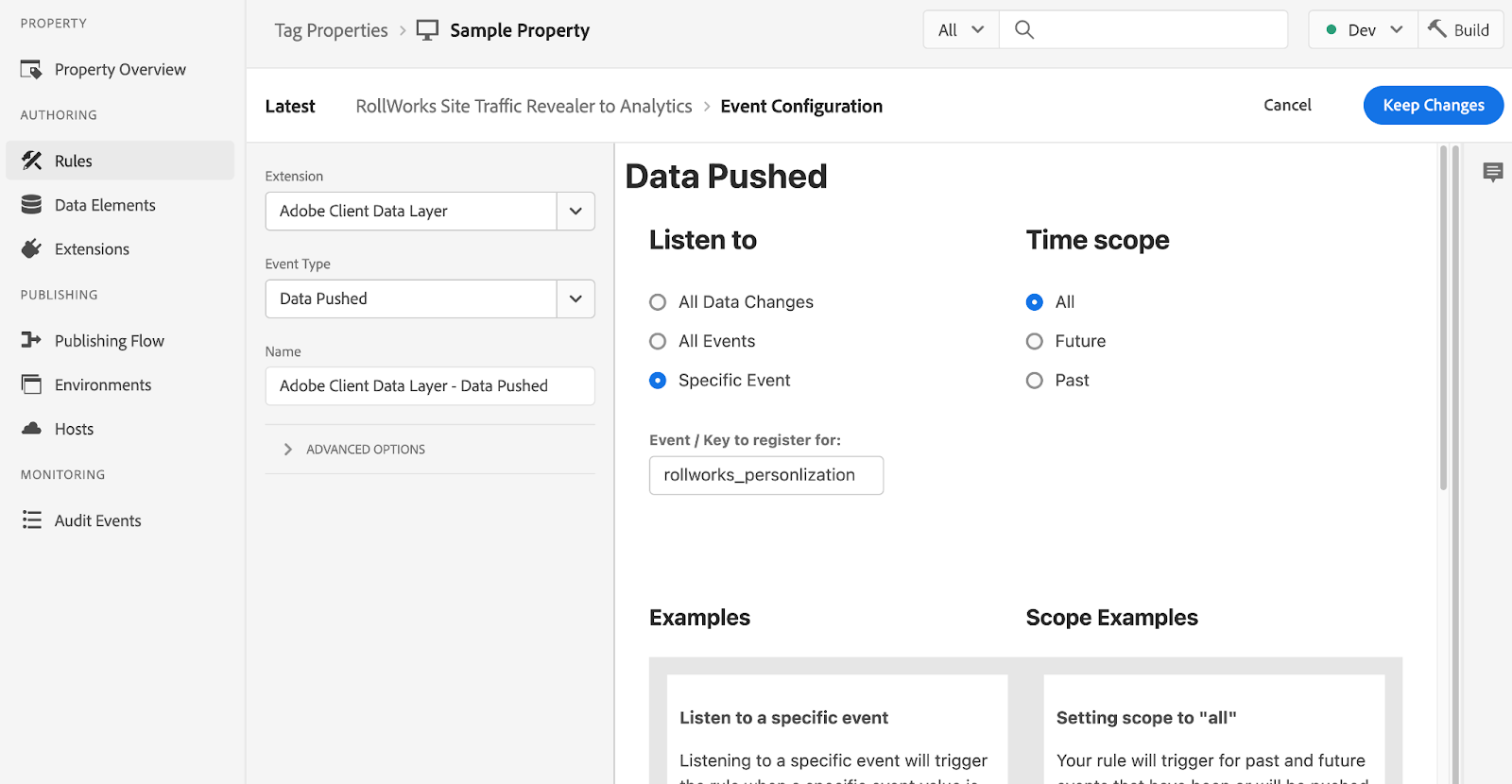Click Cancel to discard event configuration
Image resolution: width=1512 pixels, height=784 pixels.
pos(1287,105)
